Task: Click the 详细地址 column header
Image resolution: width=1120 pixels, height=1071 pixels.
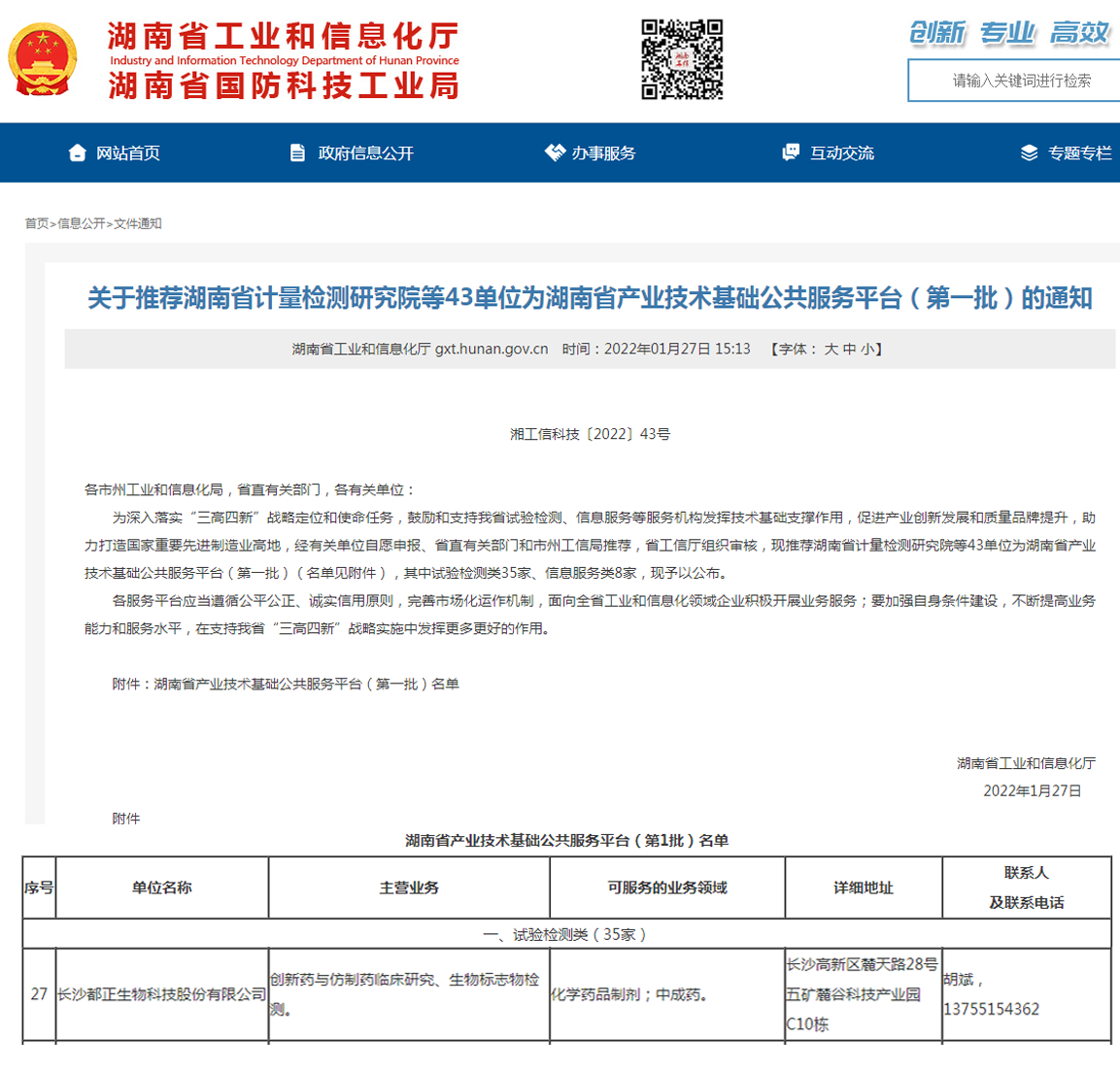Action: (864, 887)
